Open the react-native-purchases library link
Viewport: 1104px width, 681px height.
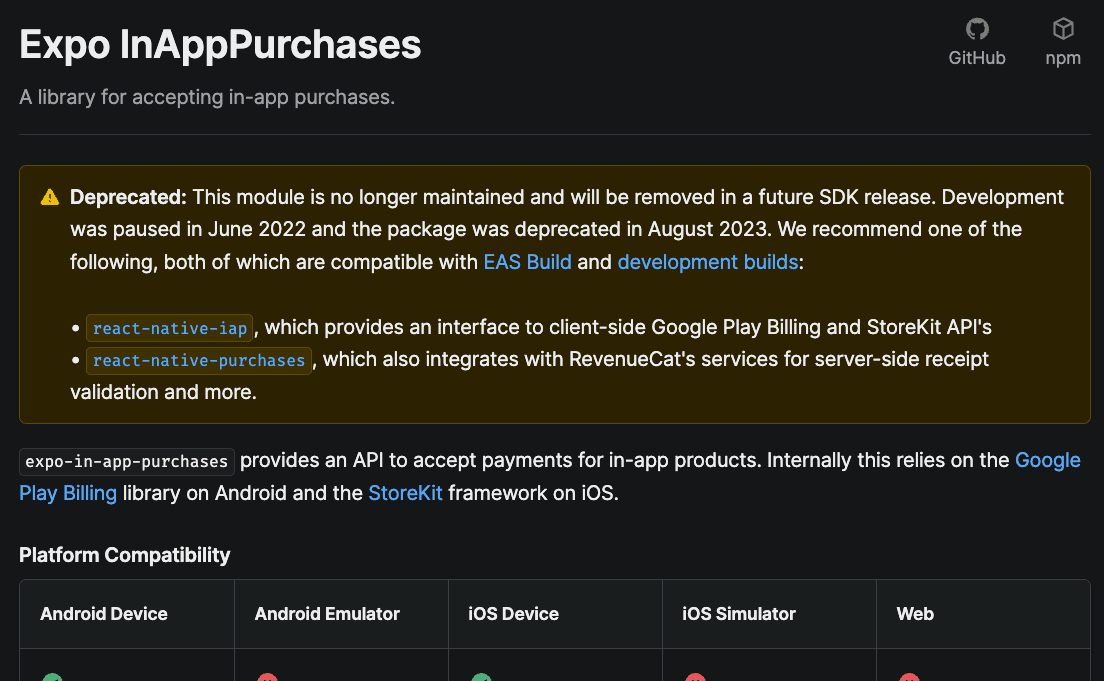[x=199, y=361]
